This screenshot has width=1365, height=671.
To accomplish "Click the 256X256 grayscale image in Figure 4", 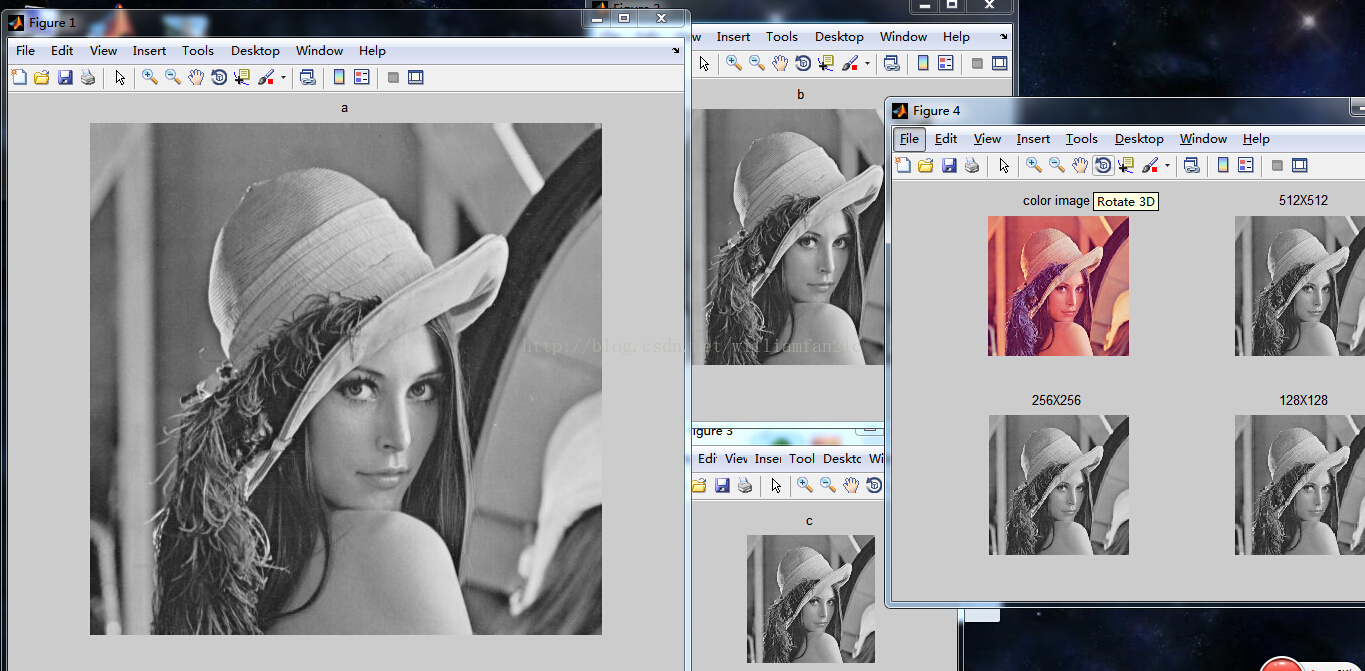I will (1059, 485).
